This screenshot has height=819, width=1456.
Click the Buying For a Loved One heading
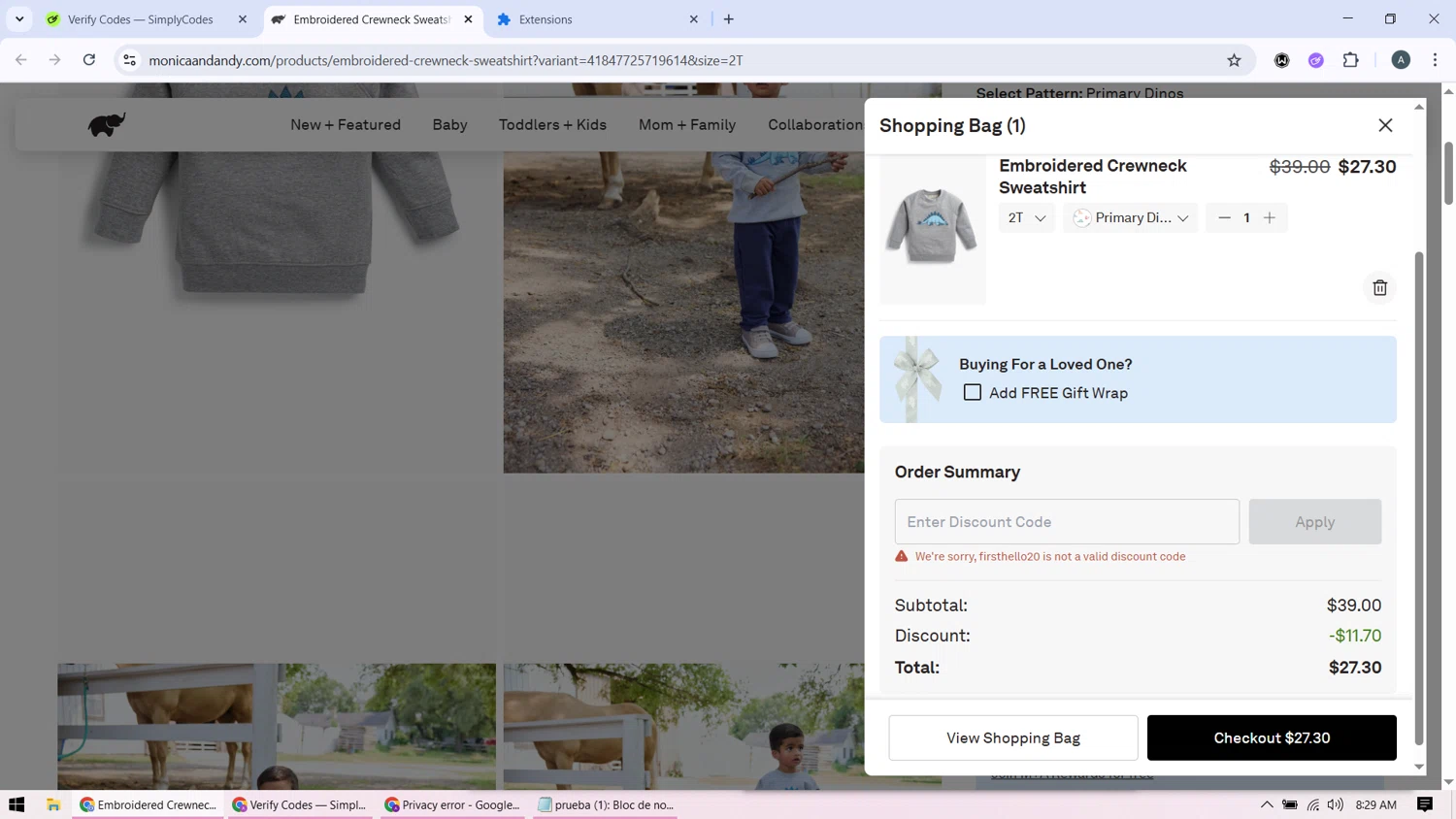pyautogui.click(x=1045, y=364)
